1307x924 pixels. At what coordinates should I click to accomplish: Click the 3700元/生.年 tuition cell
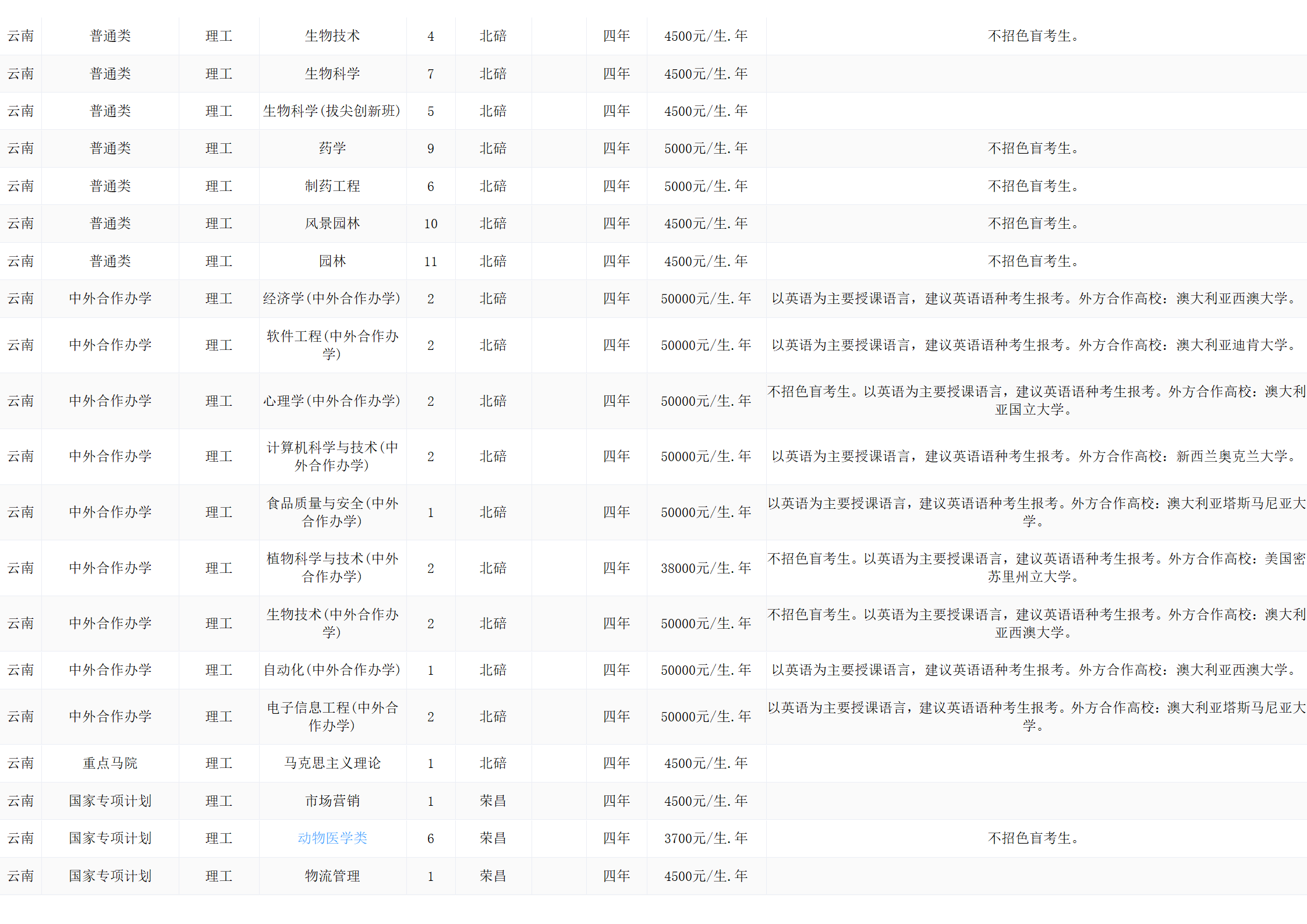(706, 838)
